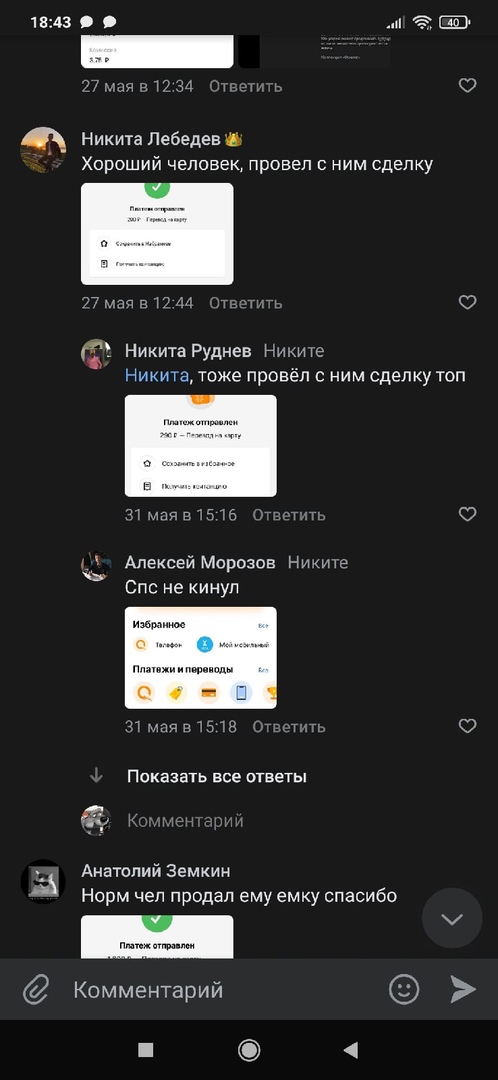The width and height of the screenshot is (498, 1080).
Task: Like Алексей Морозов's reply heart
Action: pos(468,726)
